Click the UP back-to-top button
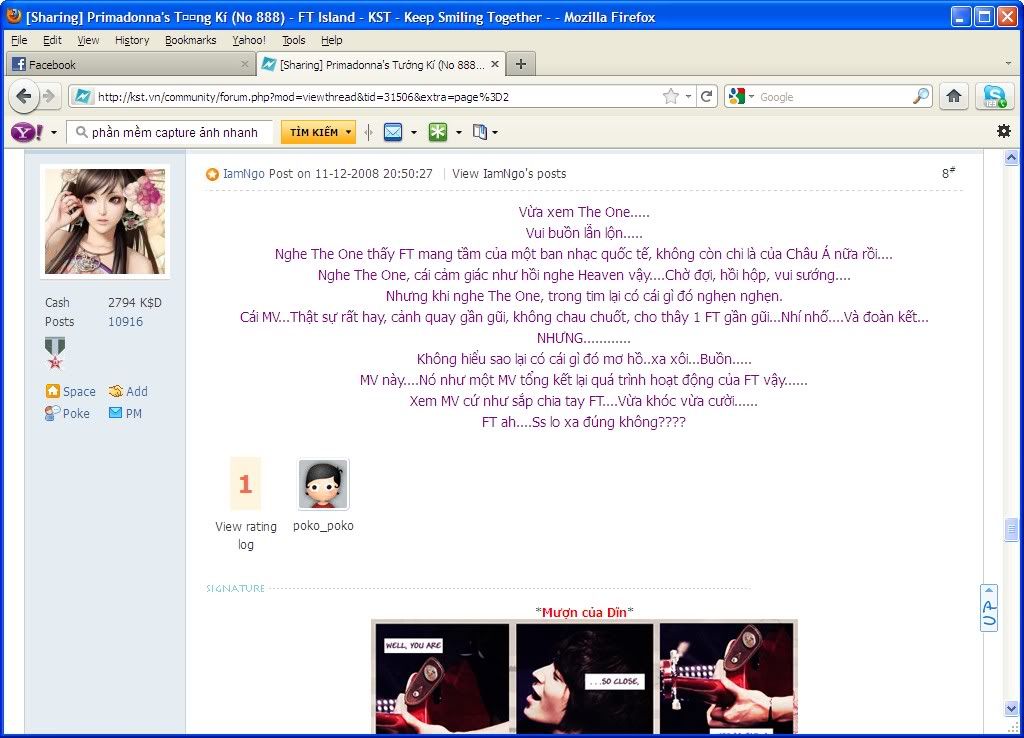Image resolution: width=1024 pixels, height=738 pixels. click(989, 608)
